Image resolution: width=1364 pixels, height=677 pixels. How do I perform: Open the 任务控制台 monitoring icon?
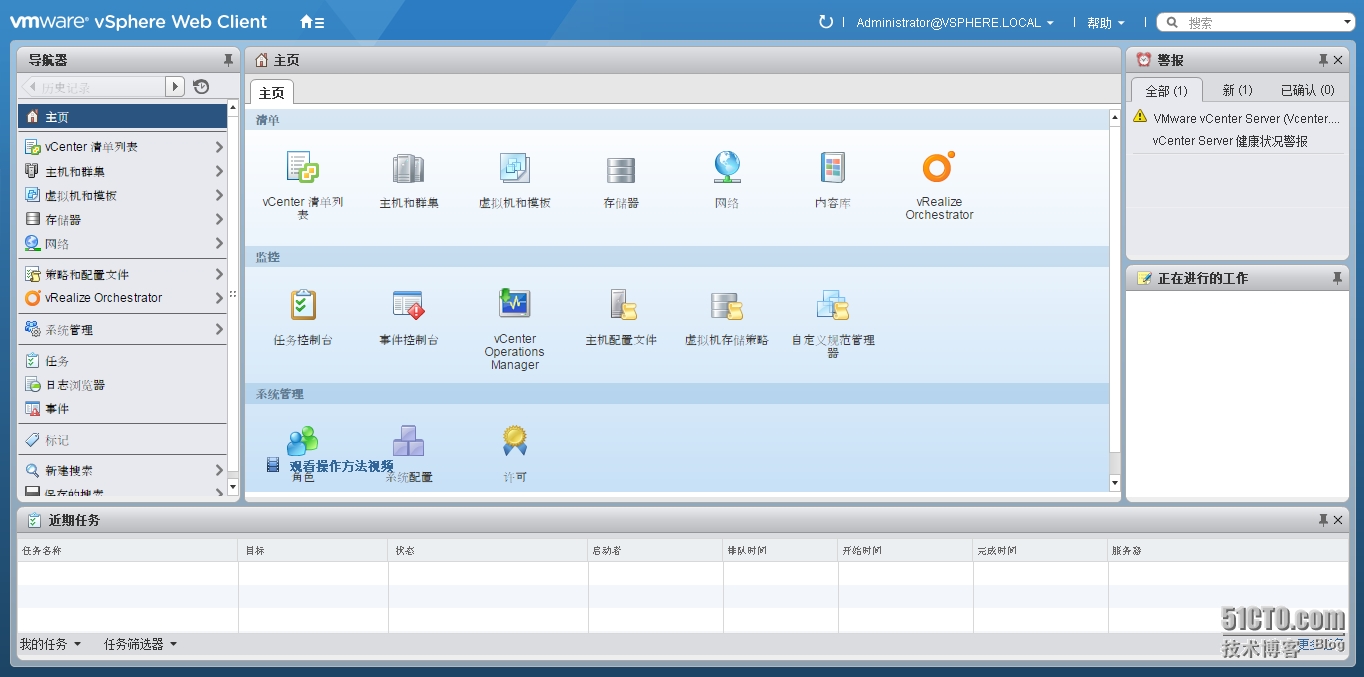coord(302,305)
